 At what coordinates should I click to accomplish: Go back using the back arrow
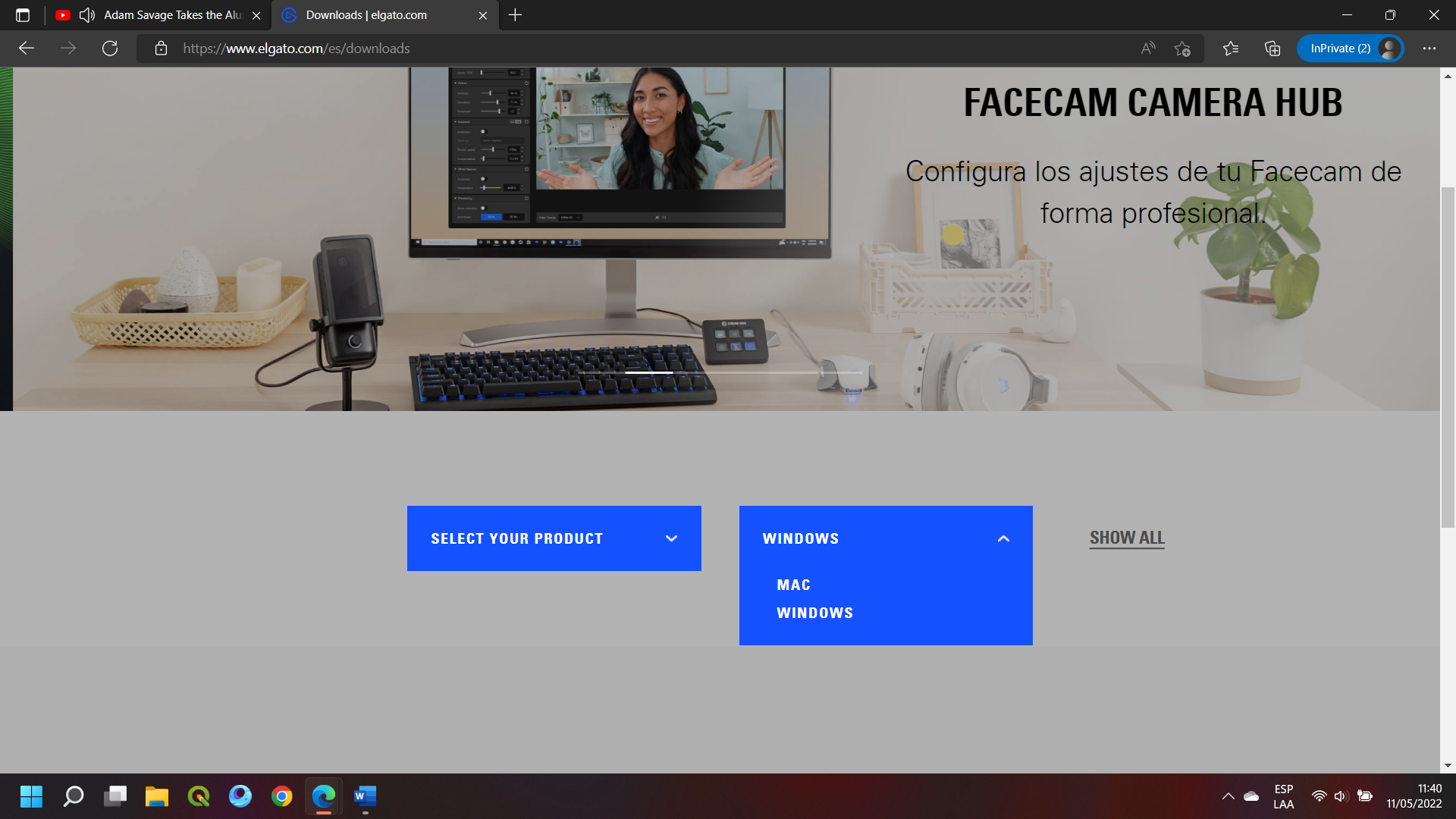tap(27, 49)
